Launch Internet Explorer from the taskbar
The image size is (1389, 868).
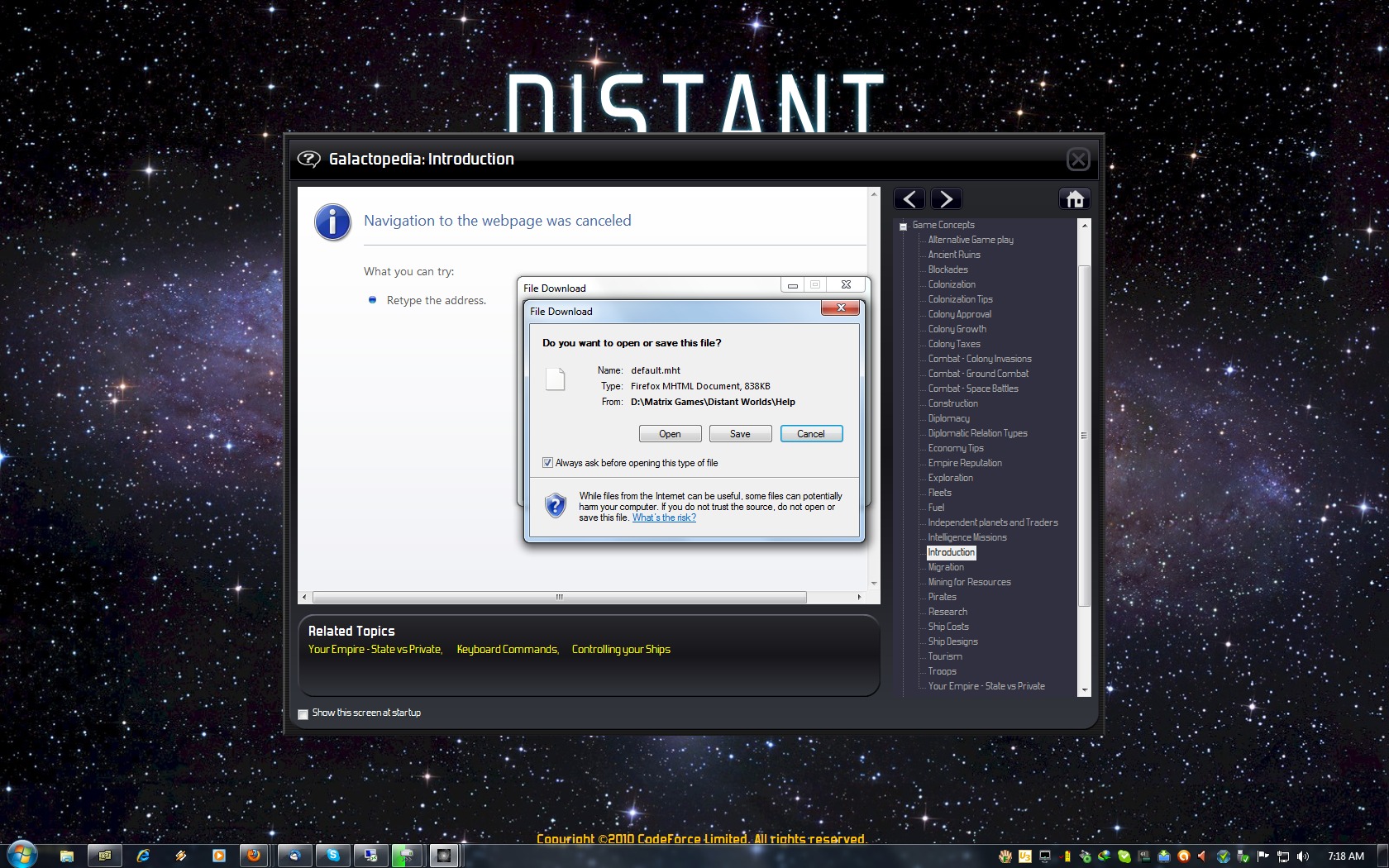pos(143,856)
